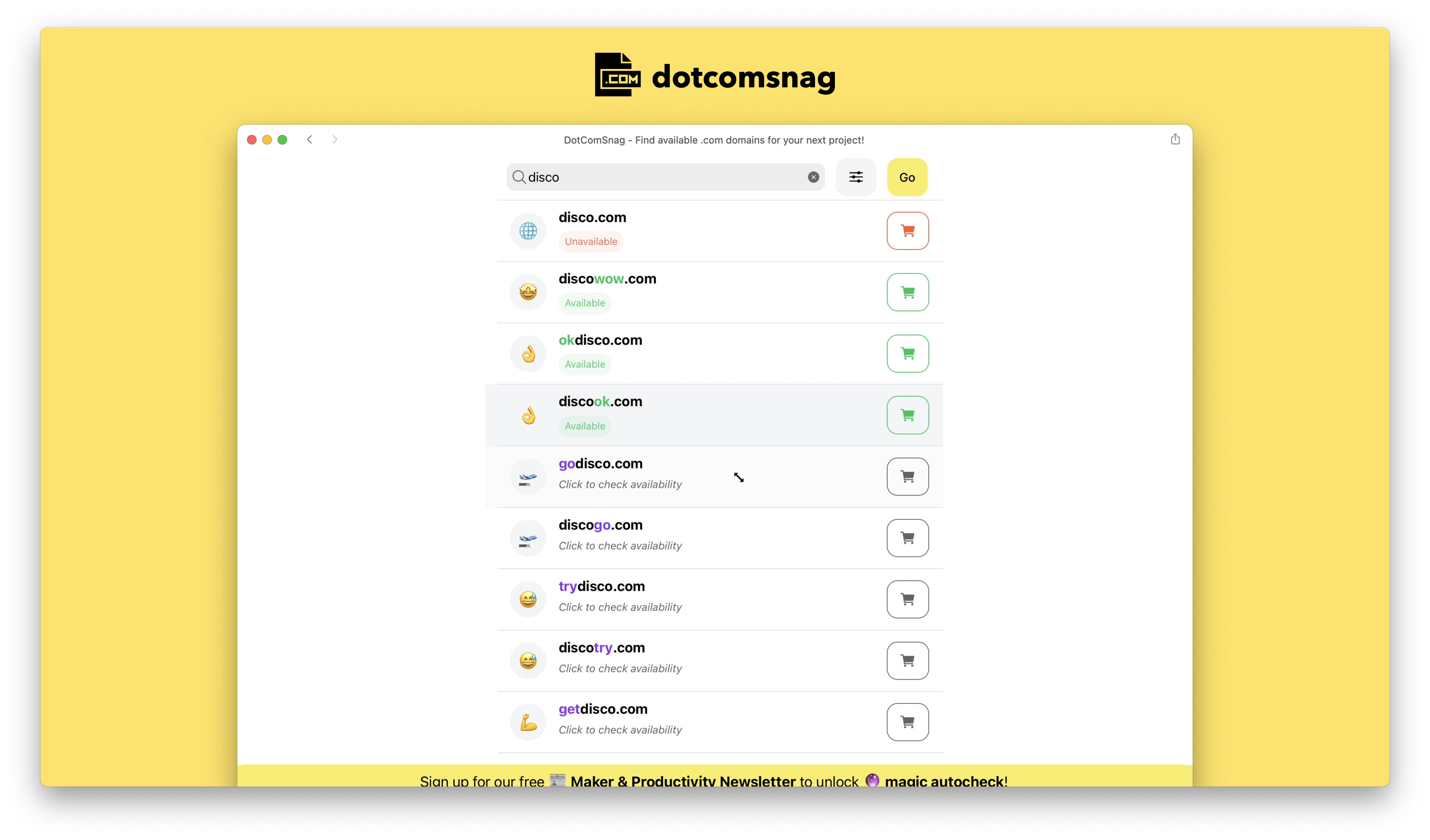
Task: Click the dotcomsnag logo icon
Action: (x=617, y=75)
